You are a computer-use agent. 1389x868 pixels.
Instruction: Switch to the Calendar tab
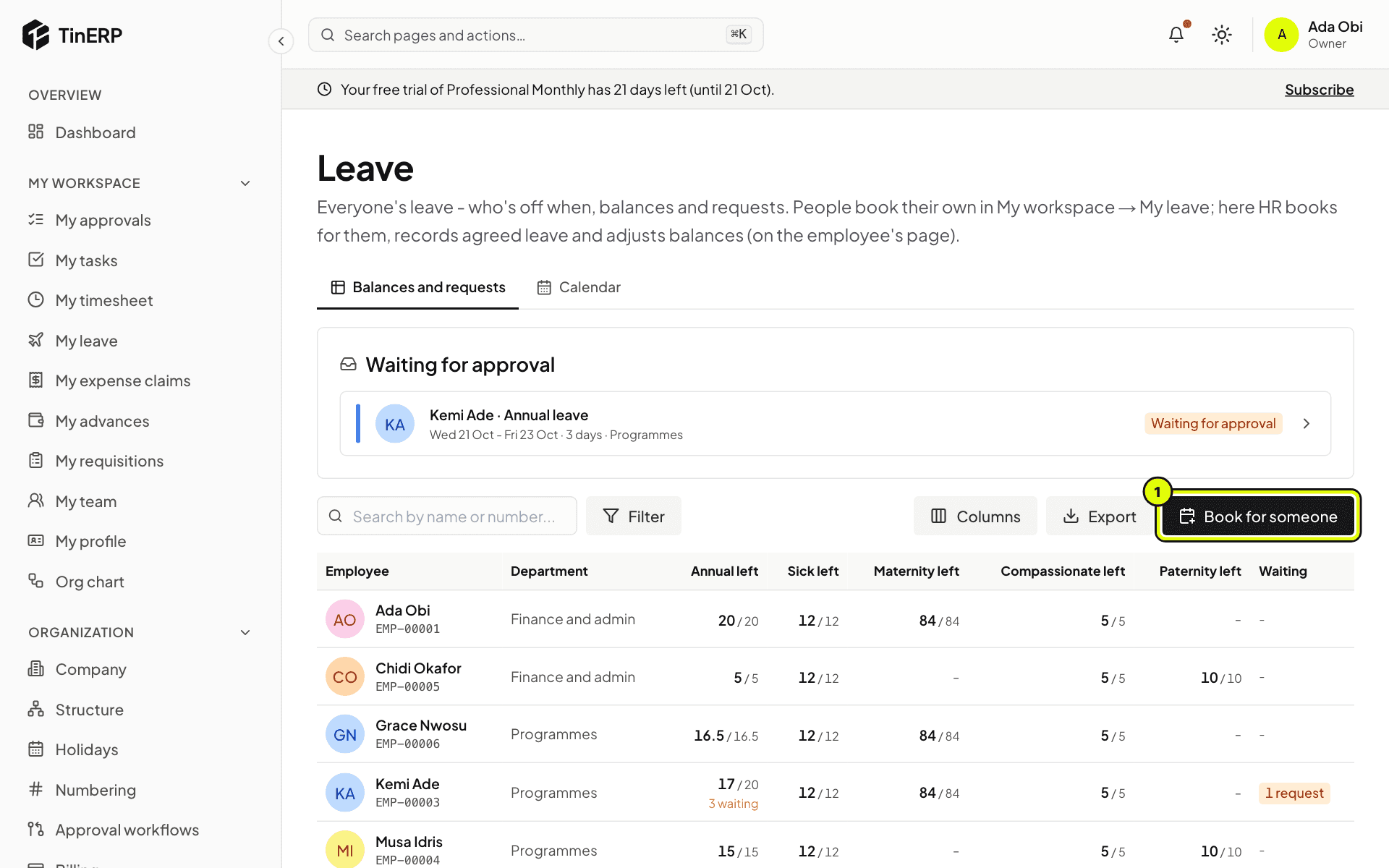[x=579, y=287]
